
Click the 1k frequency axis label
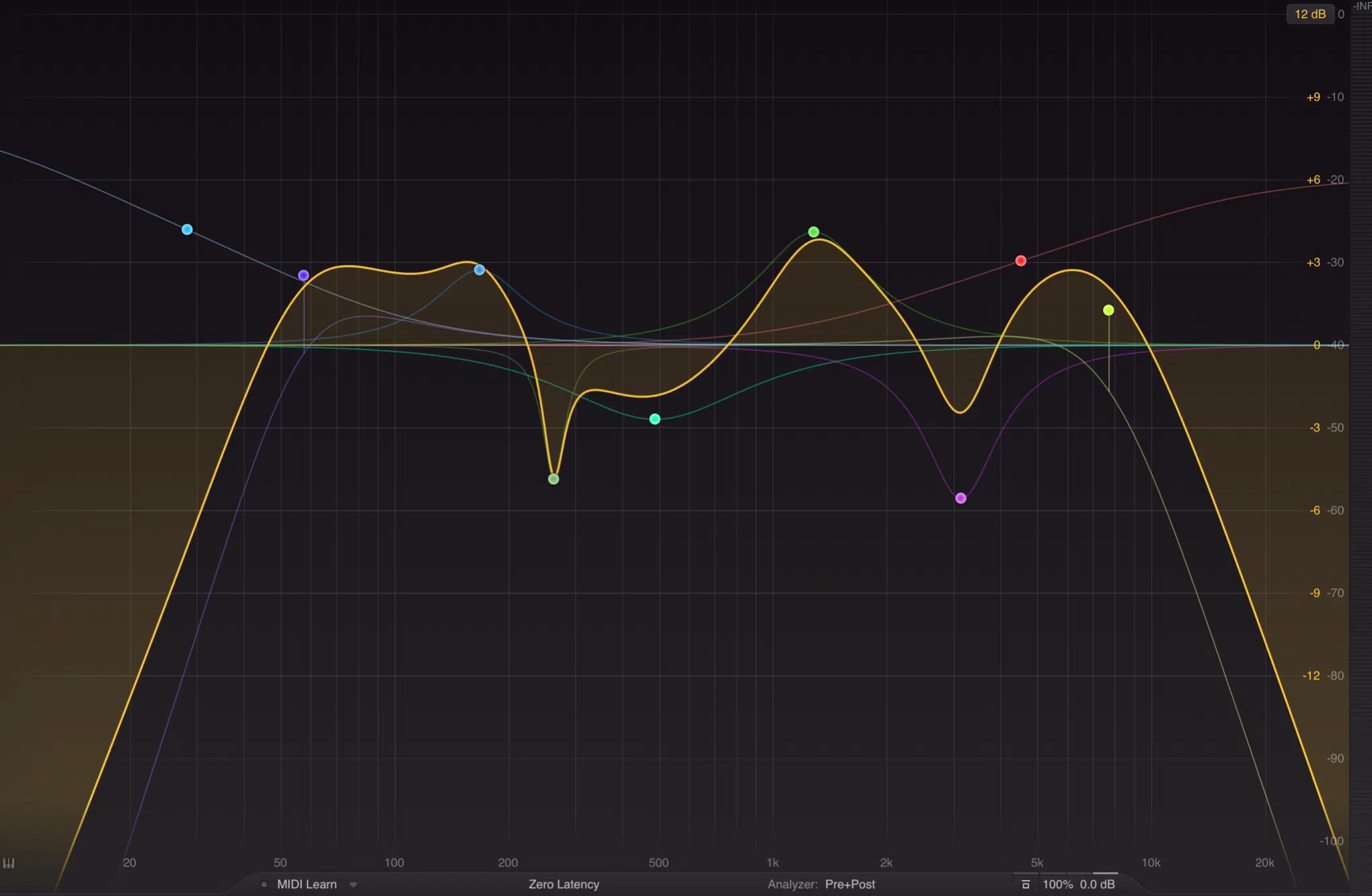[x=773, y=863]
